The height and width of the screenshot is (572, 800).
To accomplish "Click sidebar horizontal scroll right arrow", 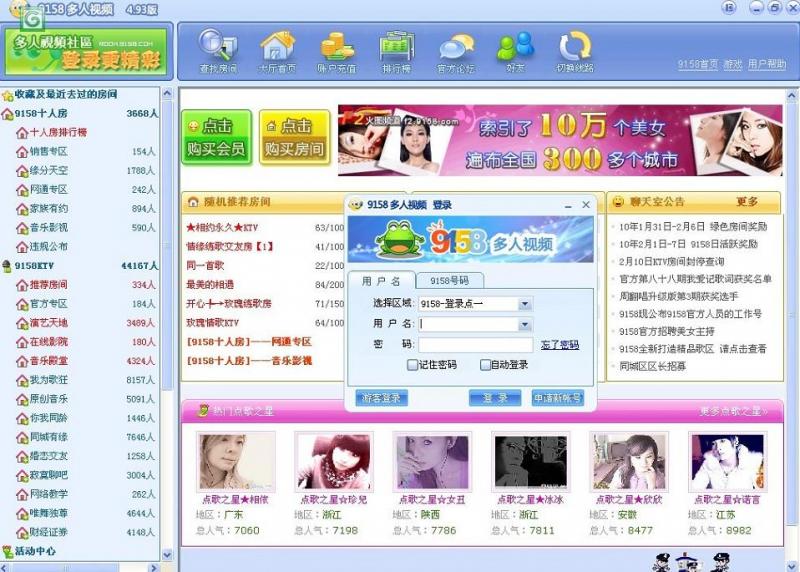I will coord(154,567).
